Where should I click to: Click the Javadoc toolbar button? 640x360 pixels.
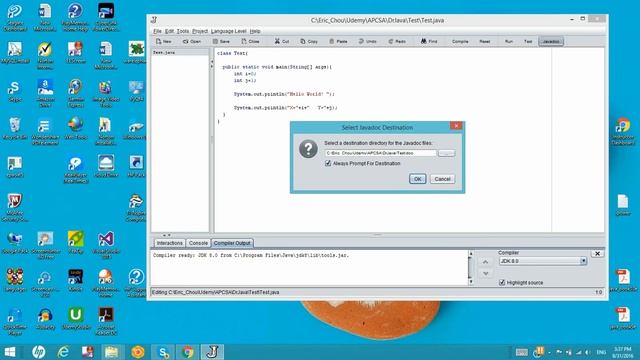tap(551, 41)
